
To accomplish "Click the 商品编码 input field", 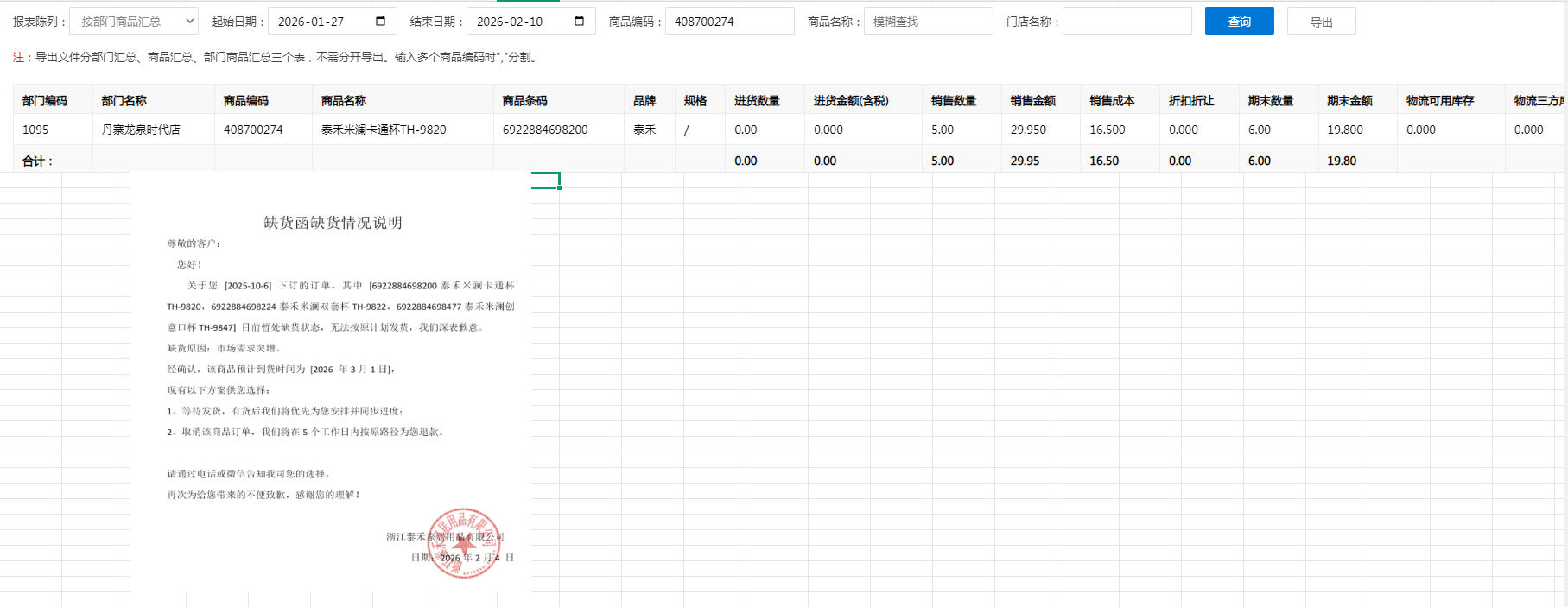I will tap(729, 22).
